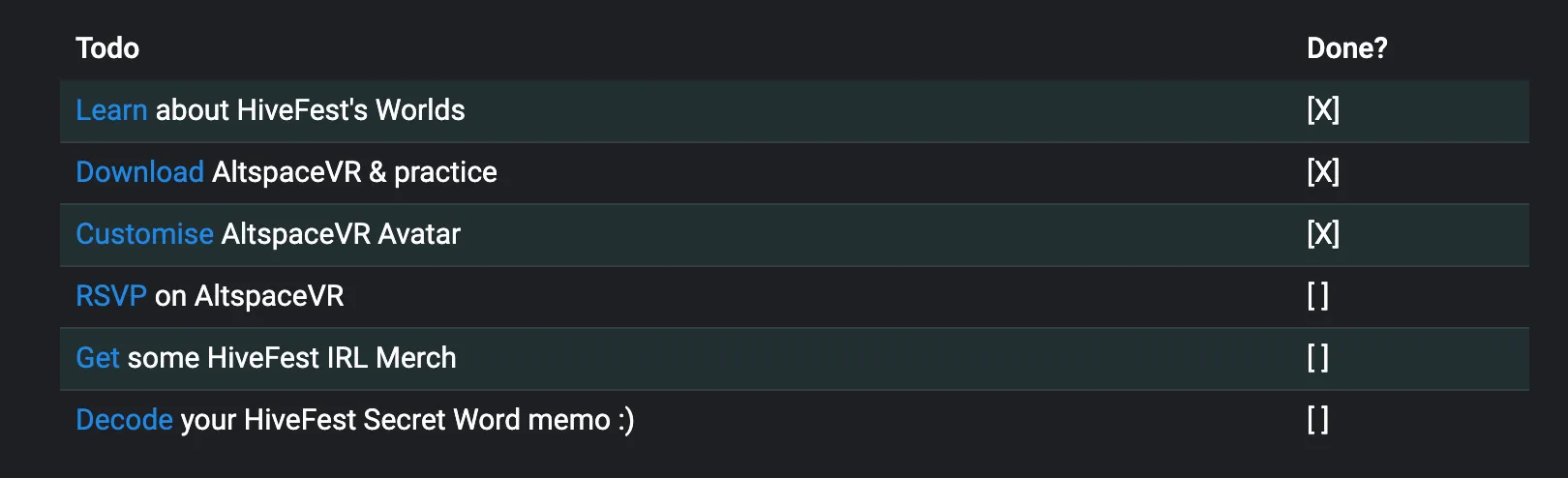1568x478 pixels.
Task: Click the text "AltspaceVR Avatar"
Action: point(341,234)
